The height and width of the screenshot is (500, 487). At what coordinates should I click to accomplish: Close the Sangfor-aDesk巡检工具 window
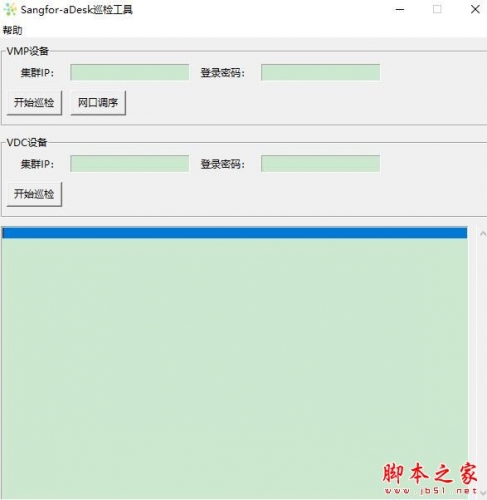click(x=475, y=9)
